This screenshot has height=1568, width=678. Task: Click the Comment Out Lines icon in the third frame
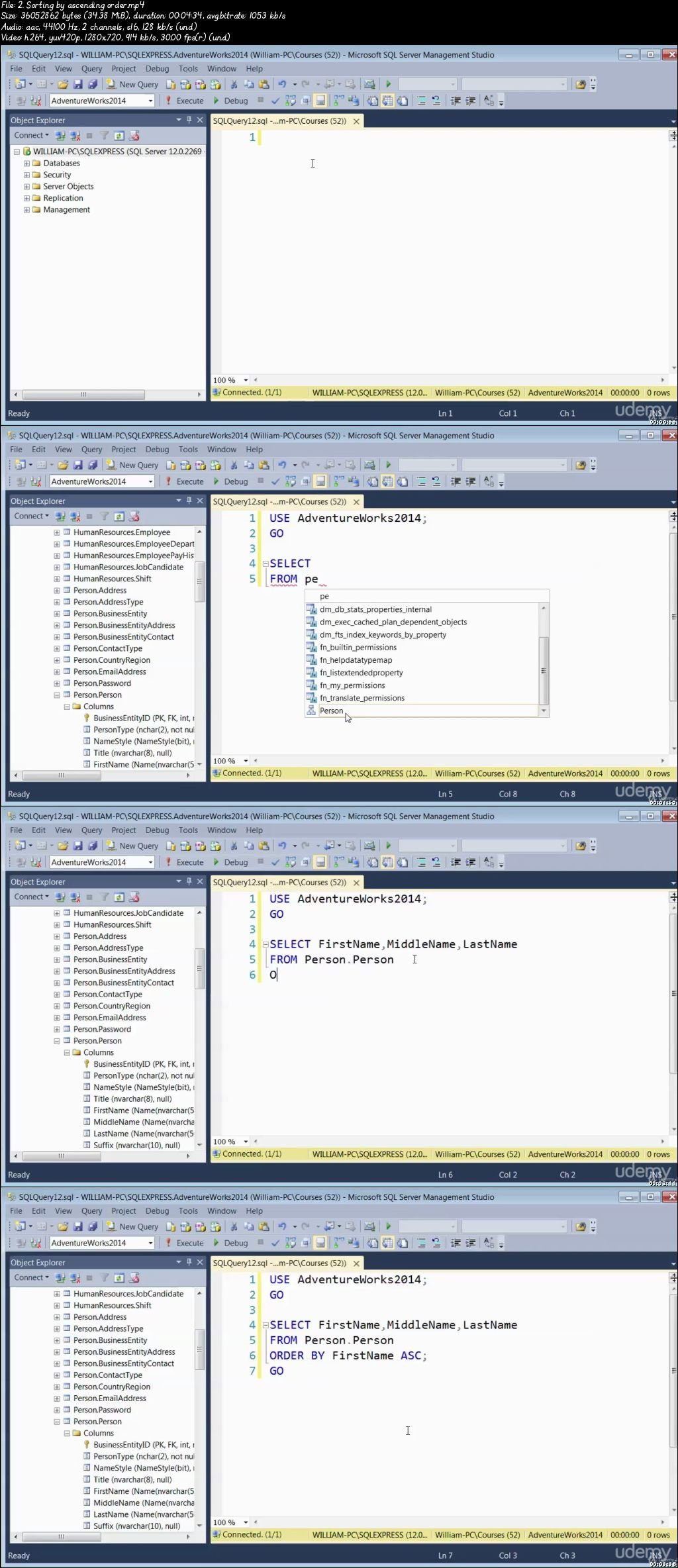point(421,862)
